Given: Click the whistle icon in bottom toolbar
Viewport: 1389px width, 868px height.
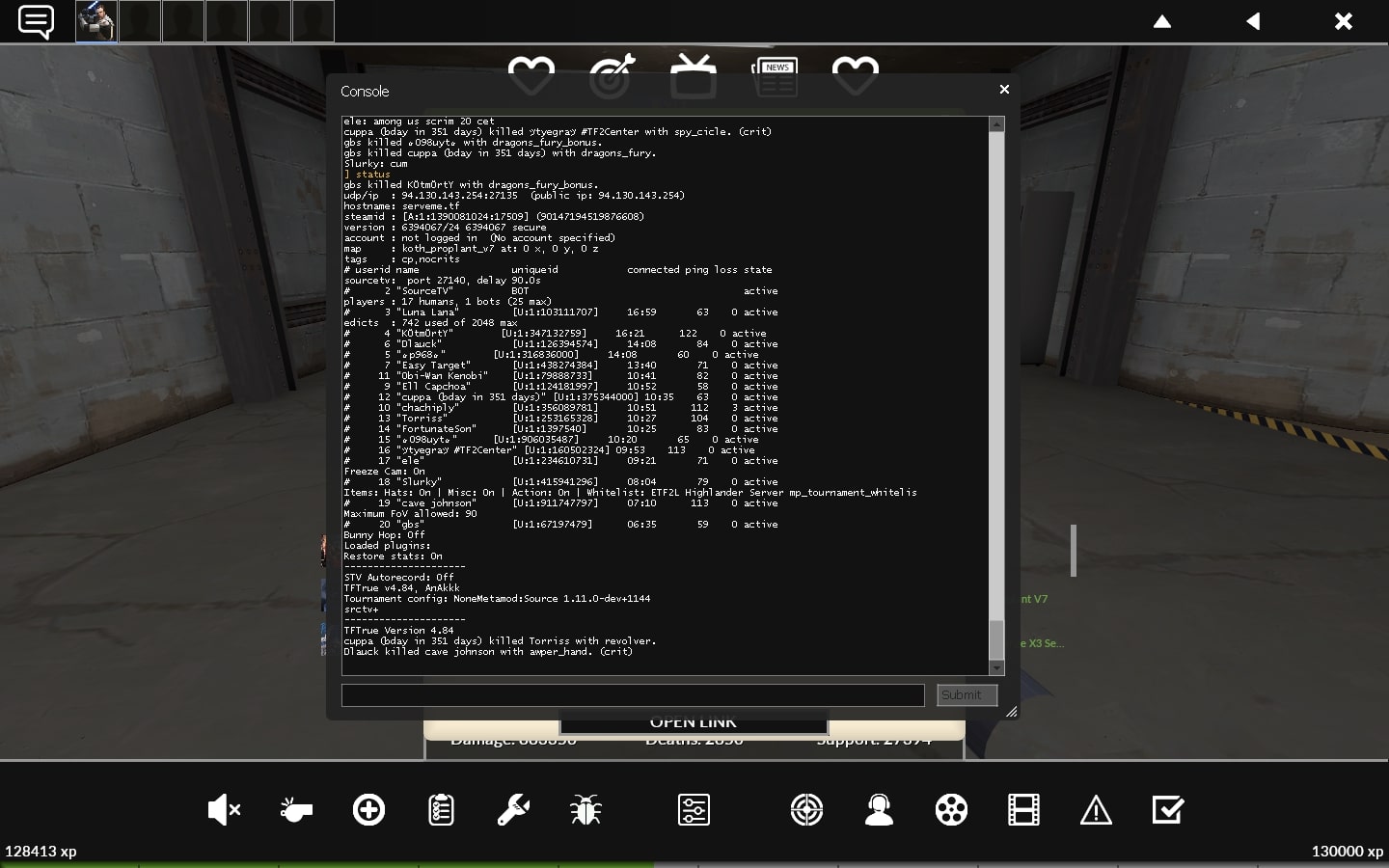Looking at the screenshot, I should pos(296,810).
